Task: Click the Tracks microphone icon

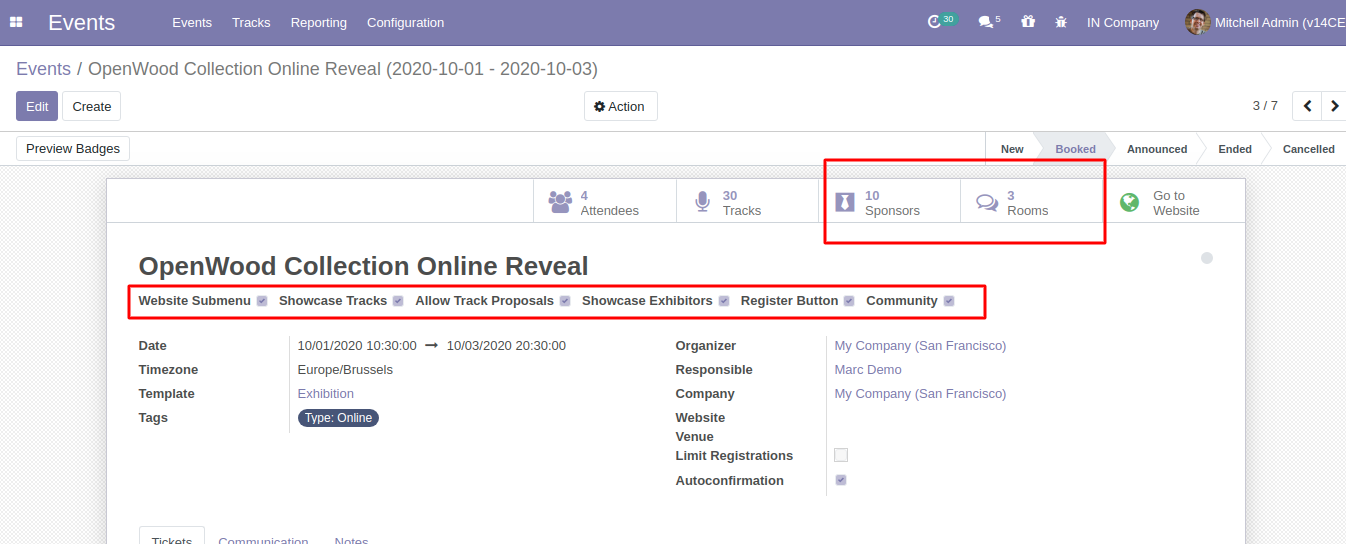Action: (703, 202)
